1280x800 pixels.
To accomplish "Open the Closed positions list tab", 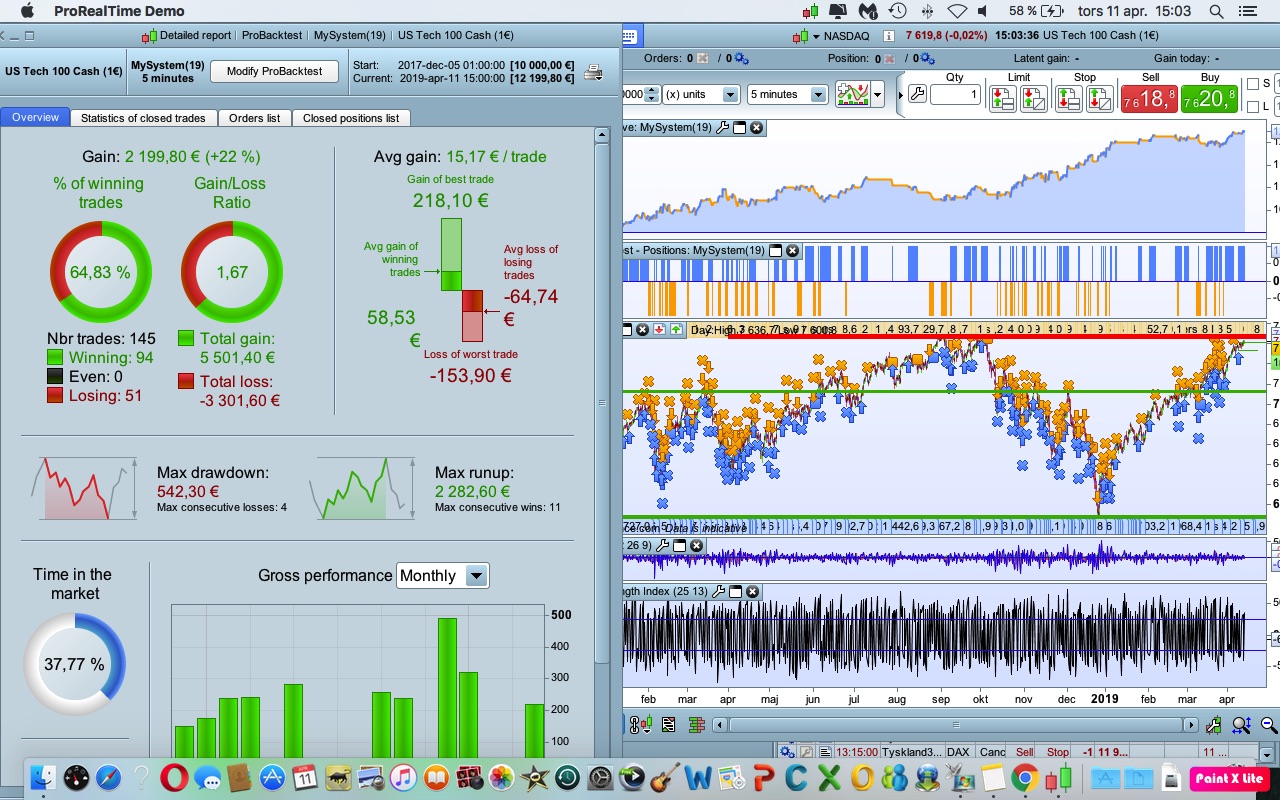I will [350, 118].
